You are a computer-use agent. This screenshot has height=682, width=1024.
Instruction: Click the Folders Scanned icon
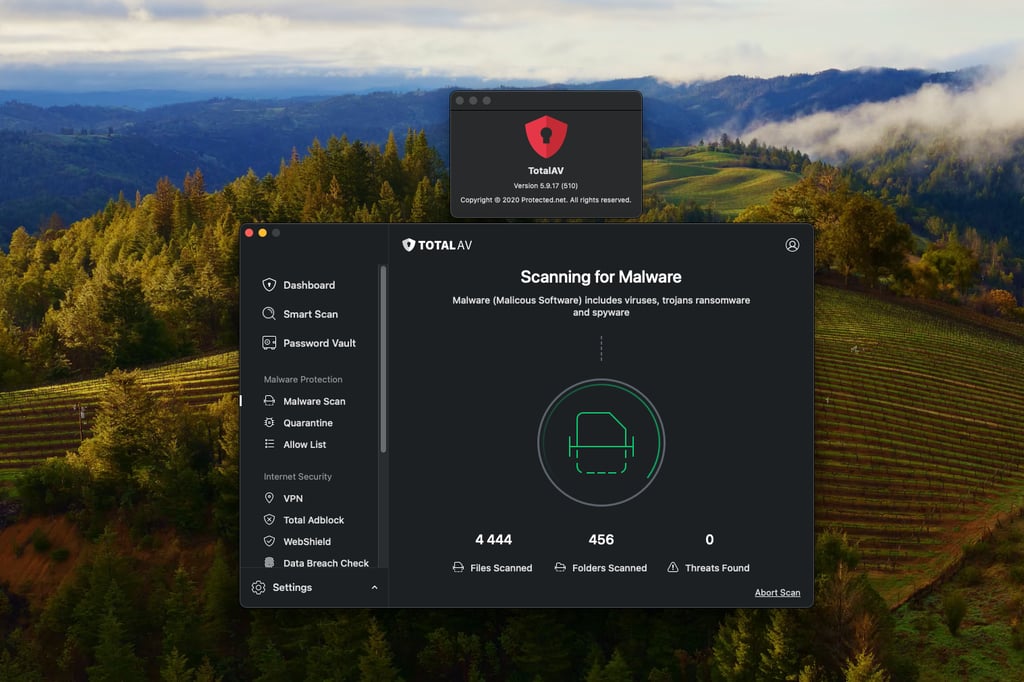pyautogui.click(x=560, y=567)
